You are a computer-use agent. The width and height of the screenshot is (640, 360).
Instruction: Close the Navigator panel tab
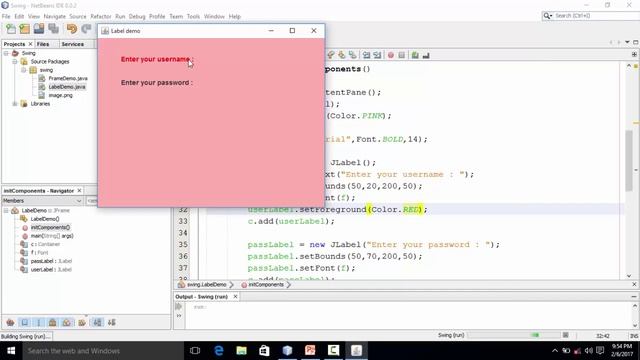[80, 191]
